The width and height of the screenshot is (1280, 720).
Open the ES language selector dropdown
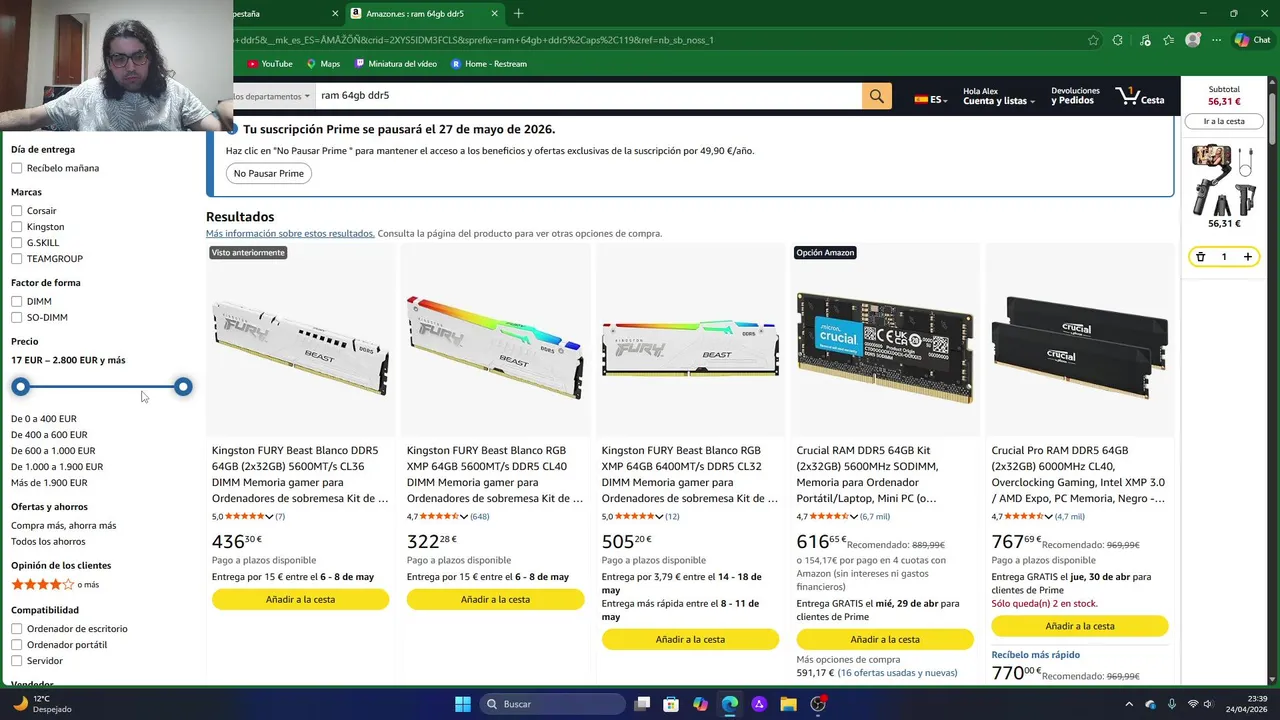tap(930, 99)
